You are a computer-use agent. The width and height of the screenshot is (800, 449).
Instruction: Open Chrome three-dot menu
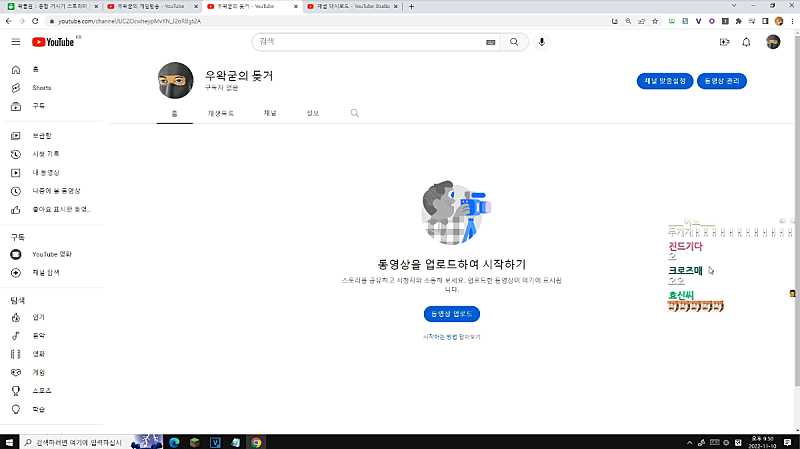tap(792, 21)
